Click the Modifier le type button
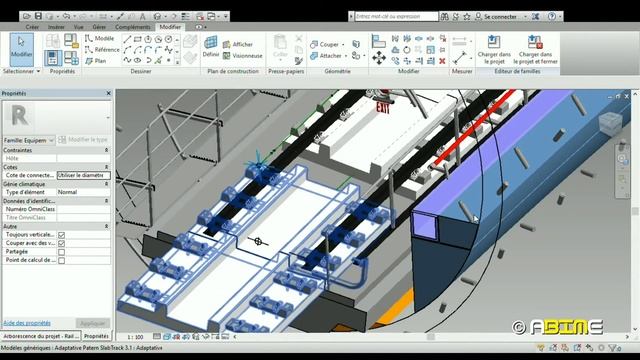The image size is (640, 360). tap(84, 140)
